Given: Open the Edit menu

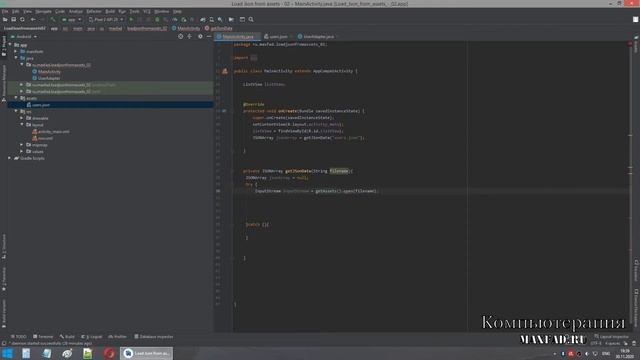Looking at the screenshot, I should click(16, 11).
